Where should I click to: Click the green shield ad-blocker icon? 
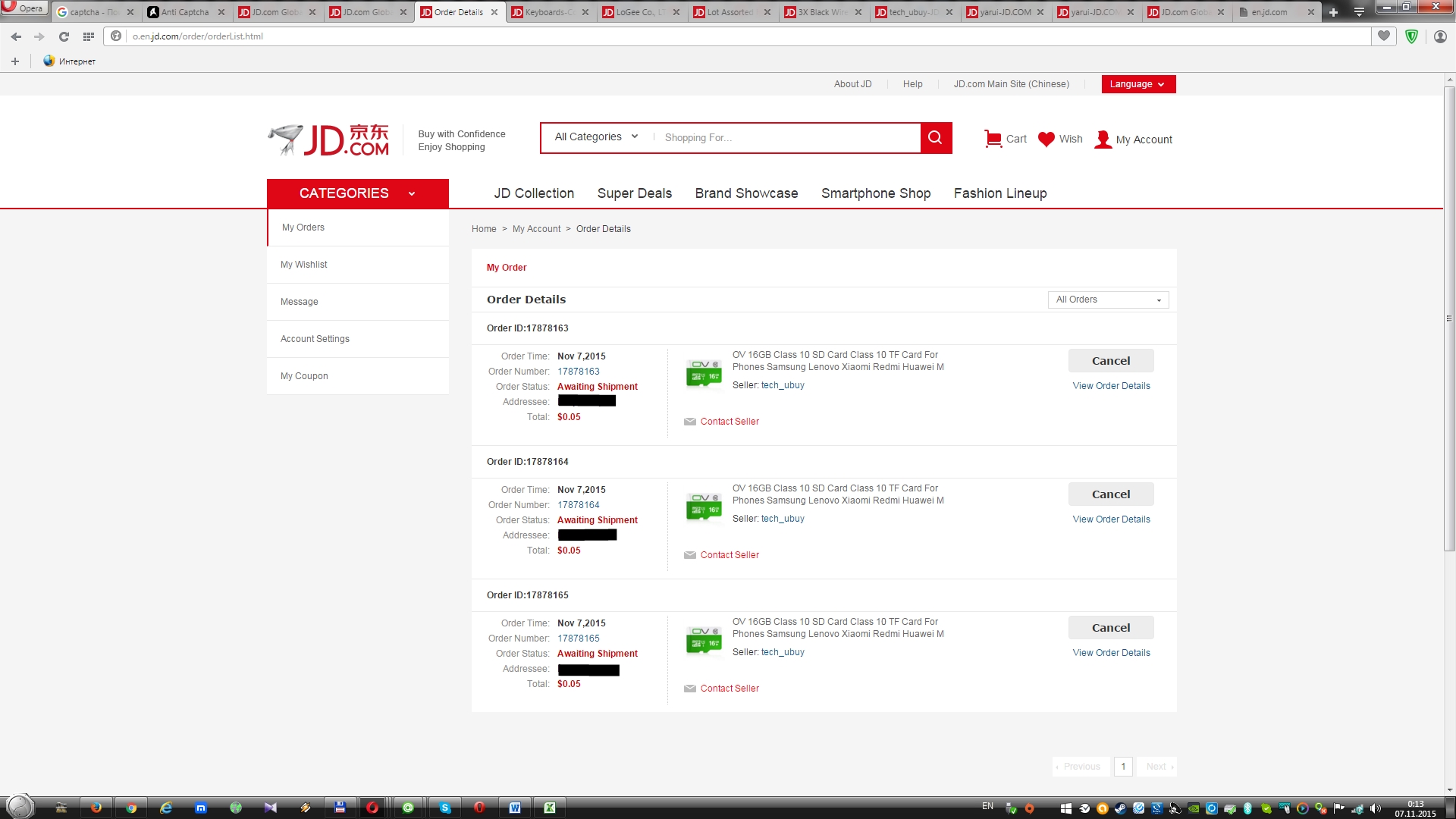tap(1411, 36)
